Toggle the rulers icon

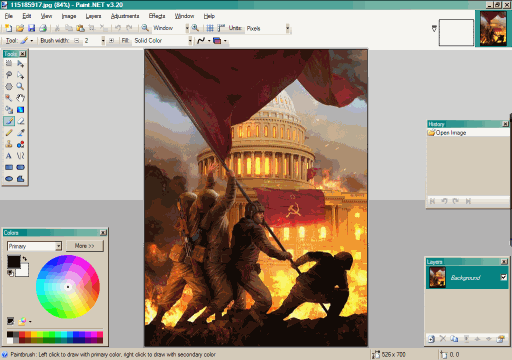221,28
